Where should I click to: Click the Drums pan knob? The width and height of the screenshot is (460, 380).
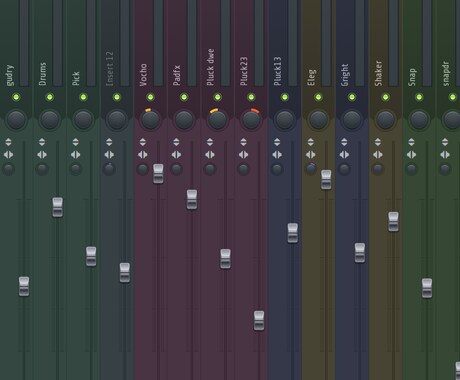50,120
